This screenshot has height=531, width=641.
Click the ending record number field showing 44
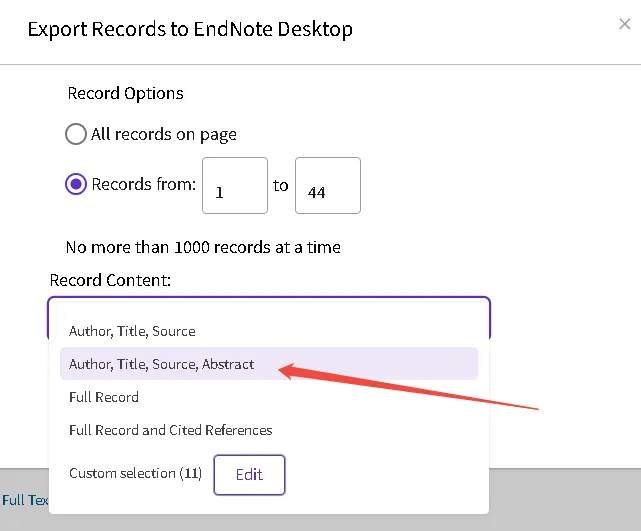click(x=328, y=186)
